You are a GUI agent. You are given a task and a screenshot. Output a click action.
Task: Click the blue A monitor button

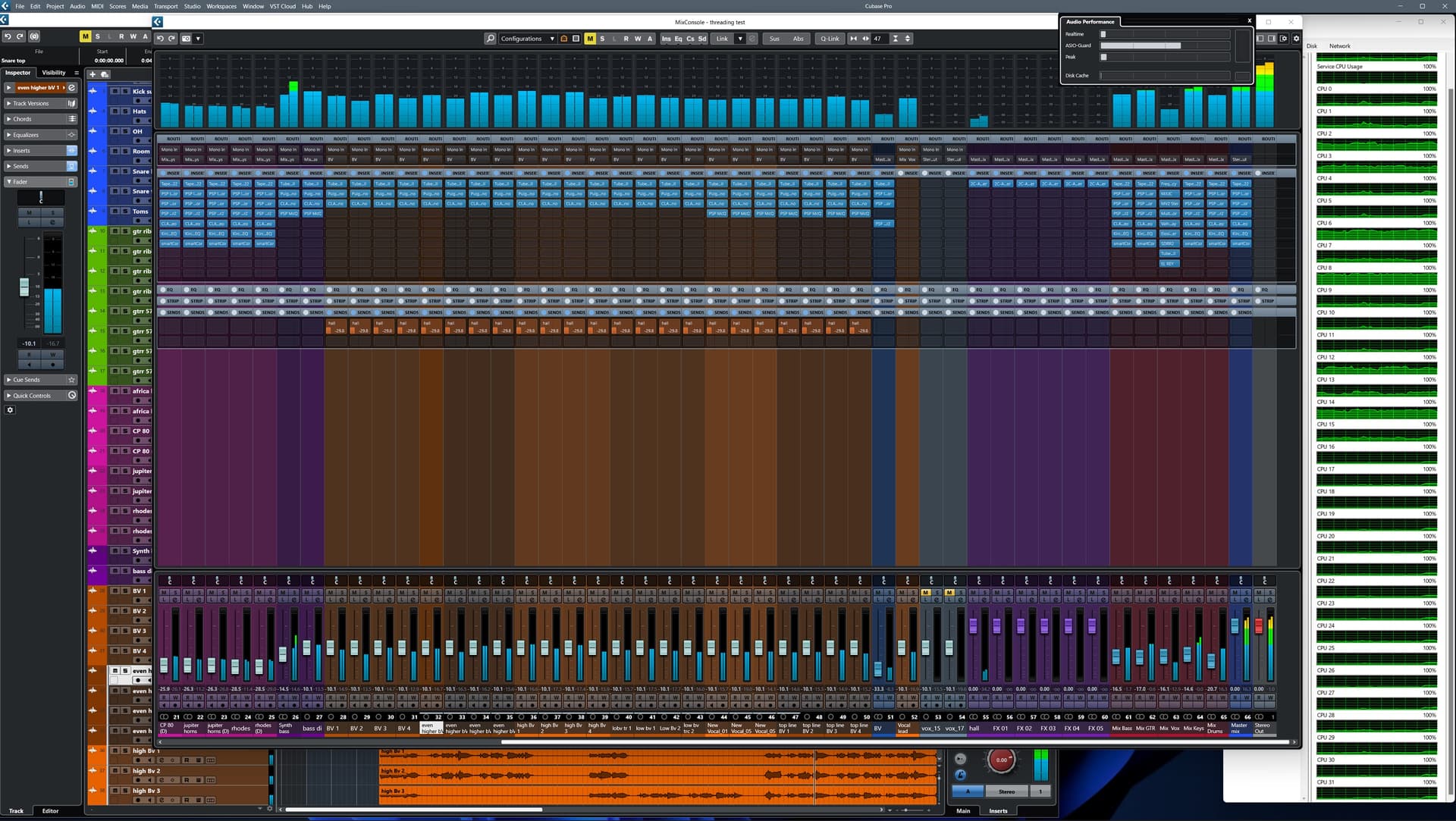point(967,791)
